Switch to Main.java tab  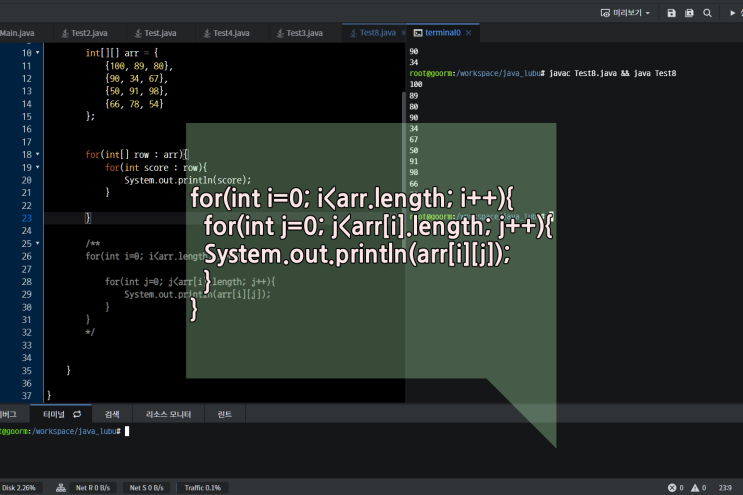pyautogui.click(x=17, y=33)
